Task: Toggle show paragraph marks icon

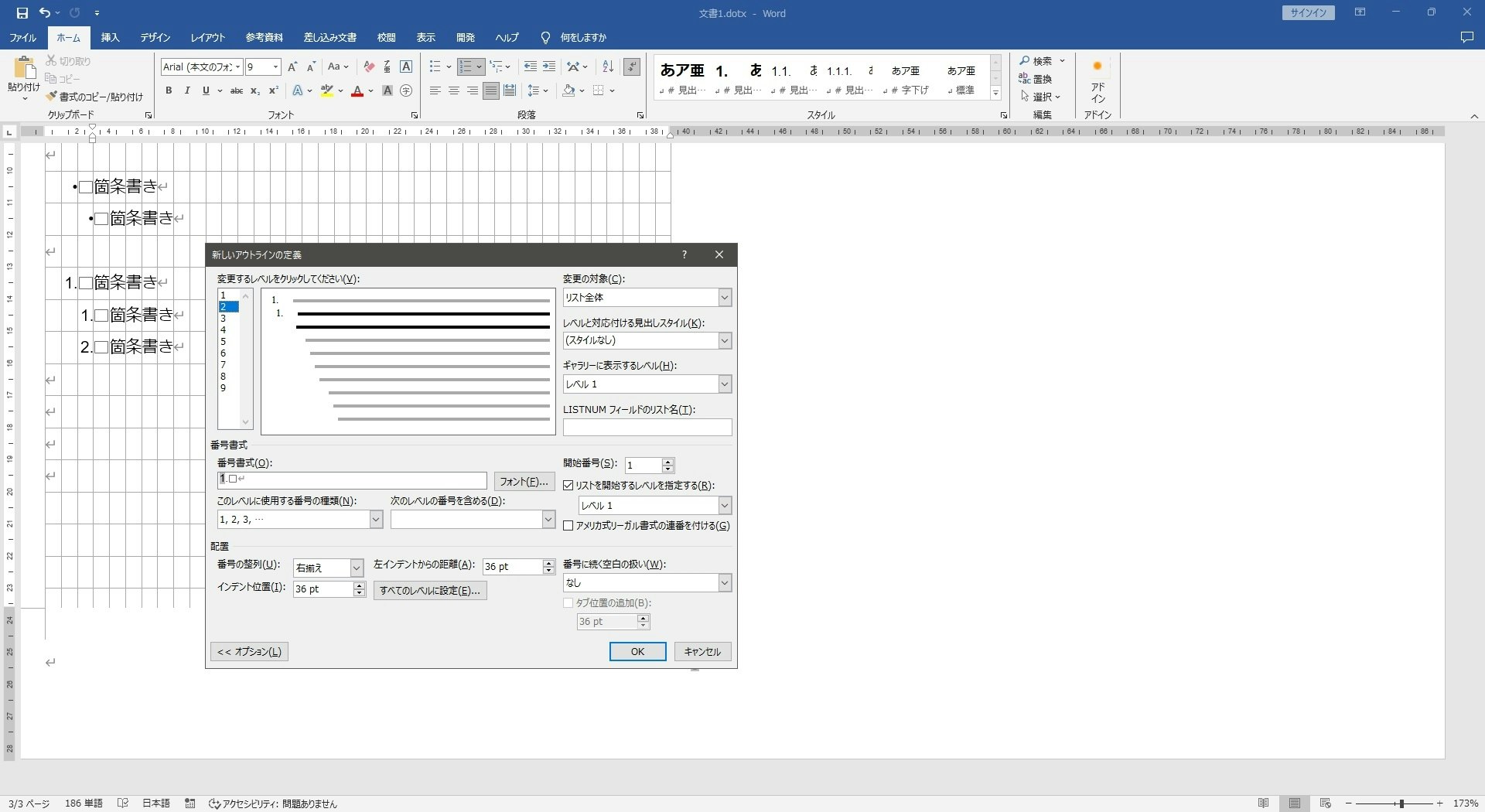Action: [632, 67]
